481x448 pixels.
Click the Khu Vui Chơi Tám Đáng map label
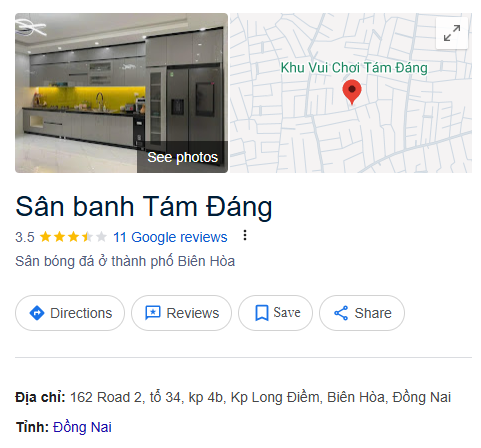coord(354,68)
